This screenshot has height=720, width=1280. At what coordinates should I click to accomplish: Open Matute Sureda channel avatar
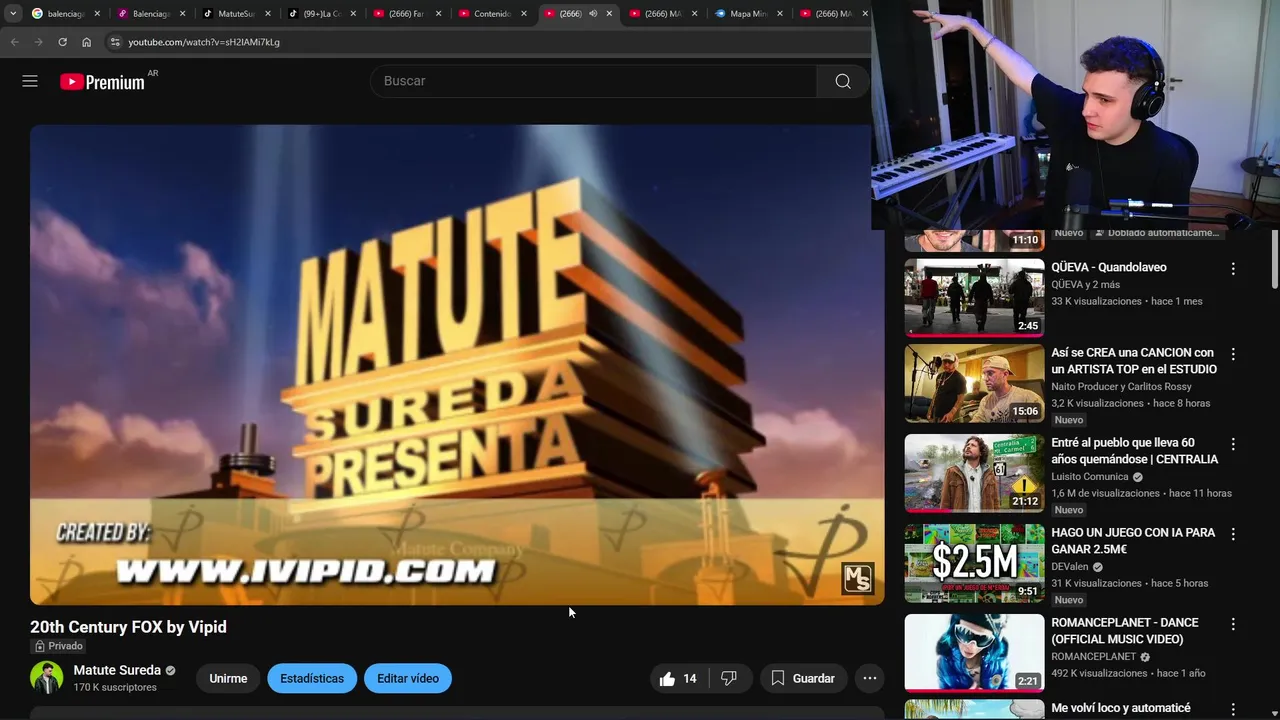pyautogui.click(x=46, y=678)
